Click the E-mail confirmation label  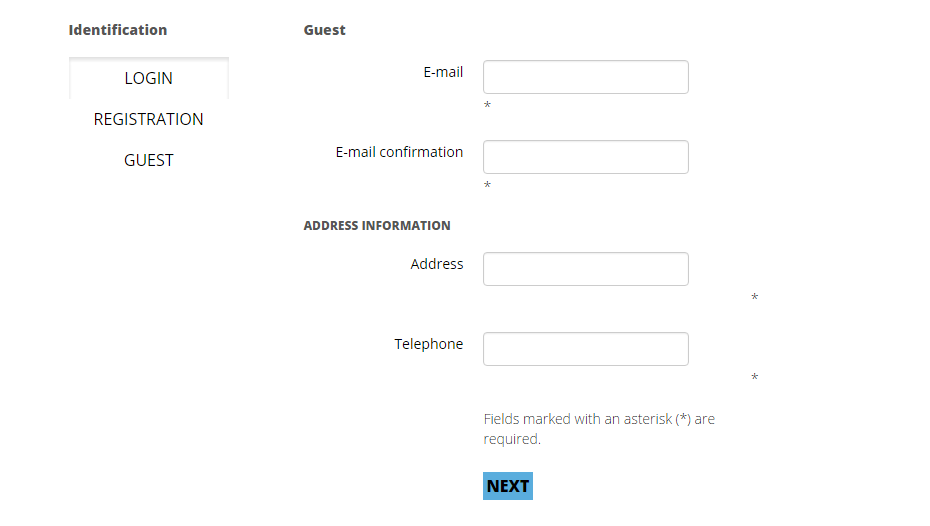[399, 152]
